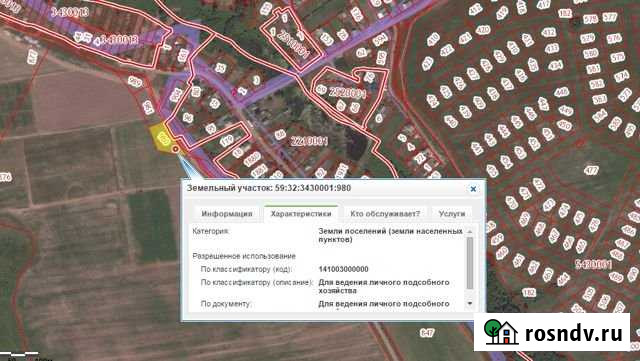The image size is (640, 361).
Task: Open the Кто обслуживает? tab
Action: (385, 214)
